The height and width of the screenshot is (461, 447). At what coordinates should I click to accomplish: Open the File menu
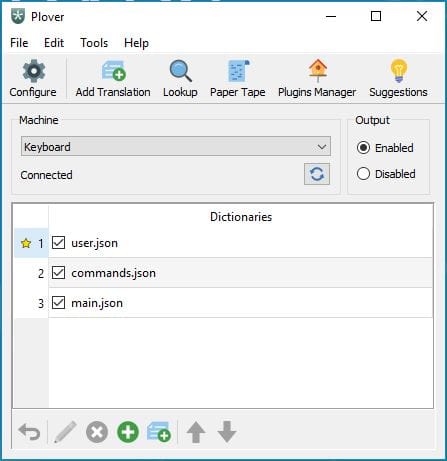(19, 43)
